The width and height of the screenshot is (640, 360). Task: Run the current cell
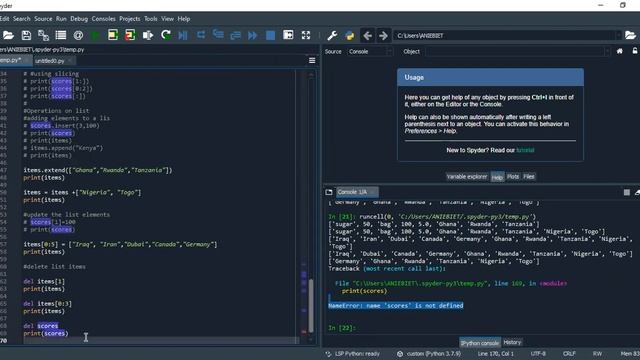point(113,36)
